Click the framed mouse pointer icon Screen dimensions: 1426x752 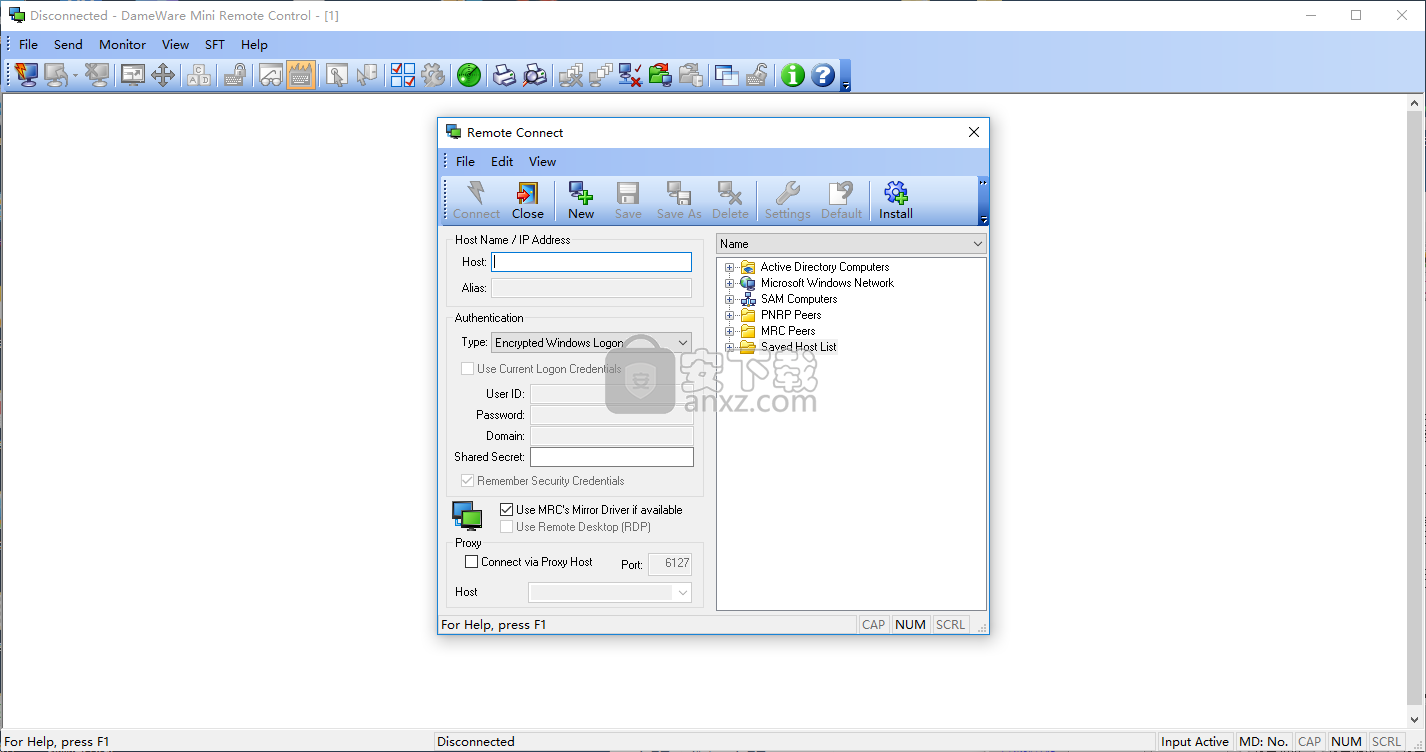click(x=336, y=75)
